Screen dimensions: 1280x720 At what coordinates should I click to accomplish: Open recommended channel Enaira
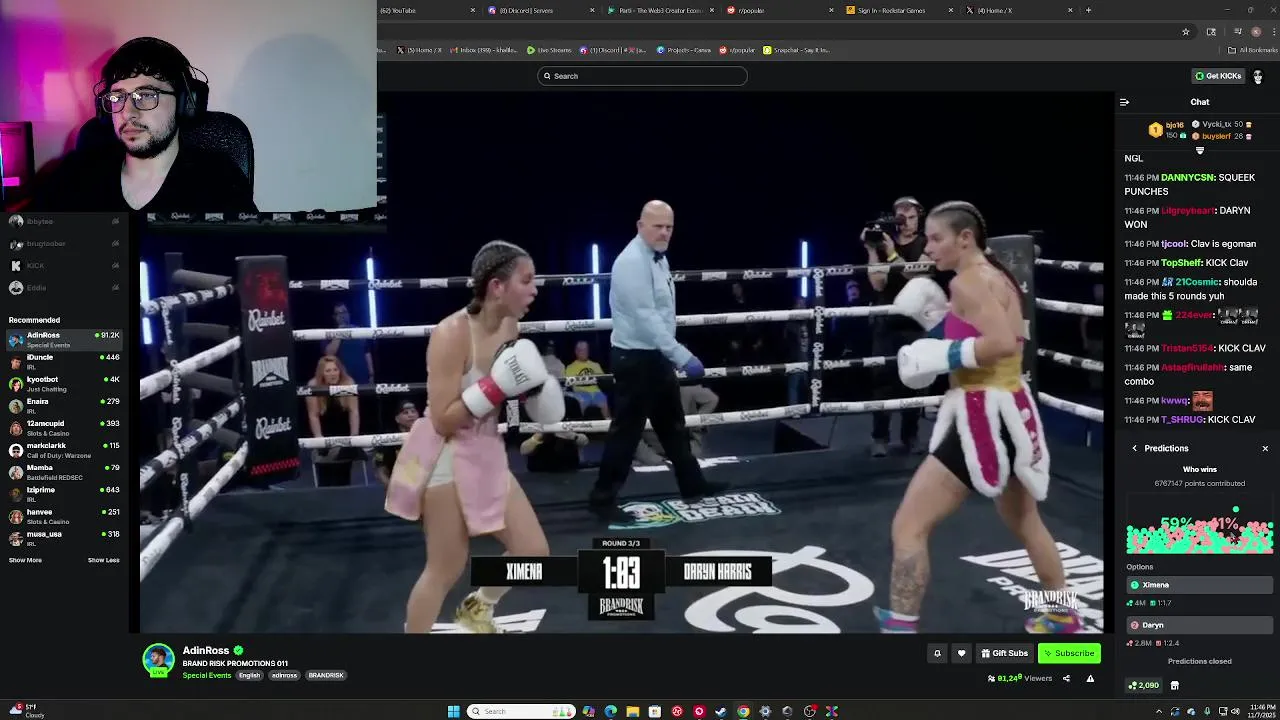(64, 406)
